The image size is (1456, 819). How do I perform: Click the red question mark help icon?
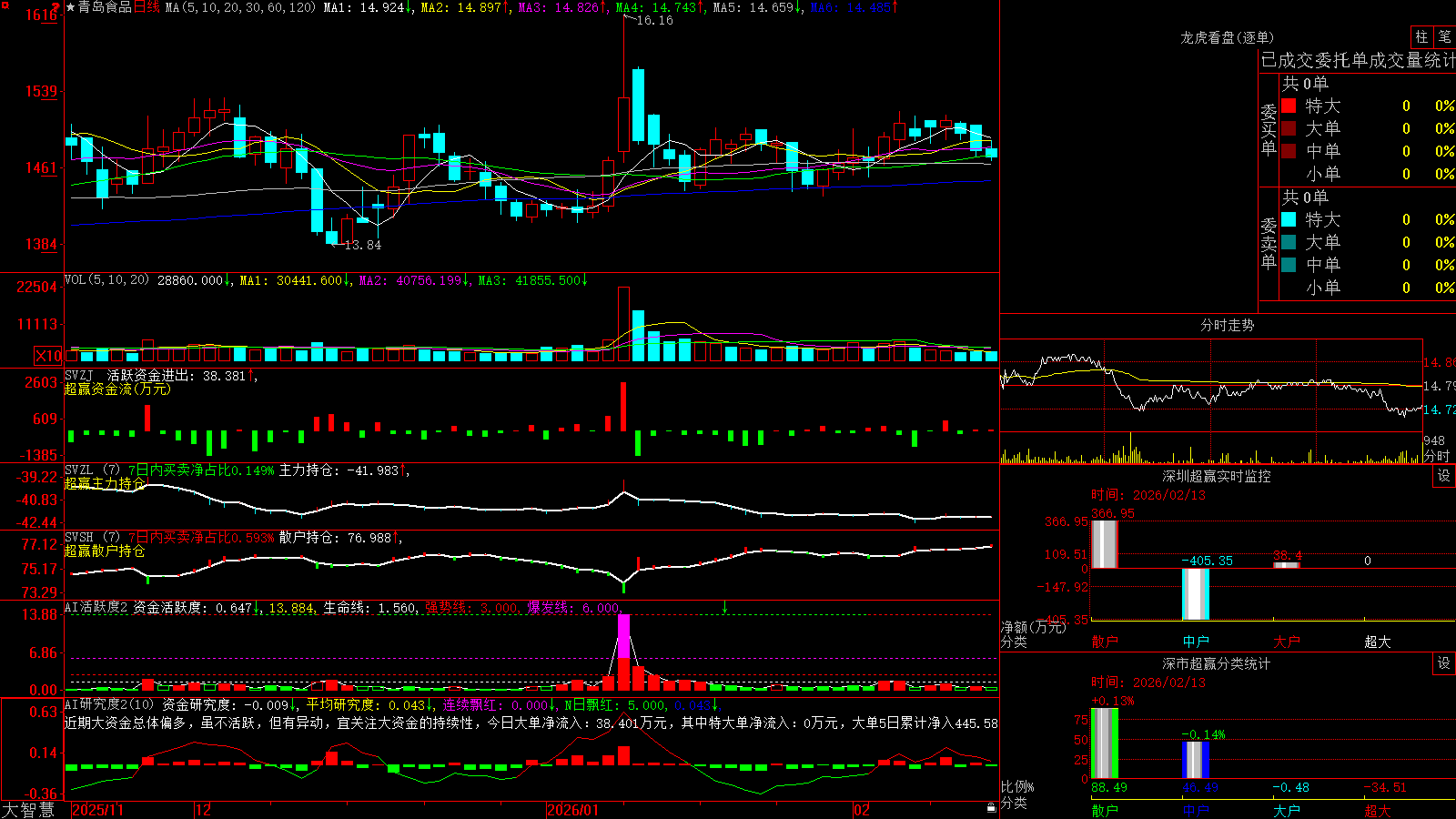tap(56, 6)
